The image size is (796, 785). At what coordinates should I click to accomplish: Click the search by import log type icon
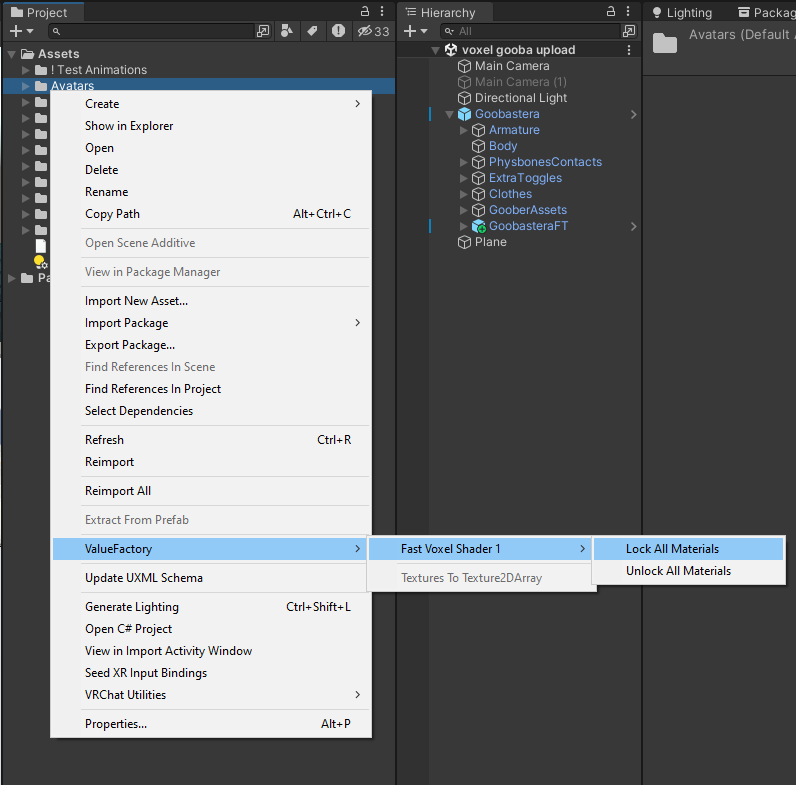click(x=338, y=31)
